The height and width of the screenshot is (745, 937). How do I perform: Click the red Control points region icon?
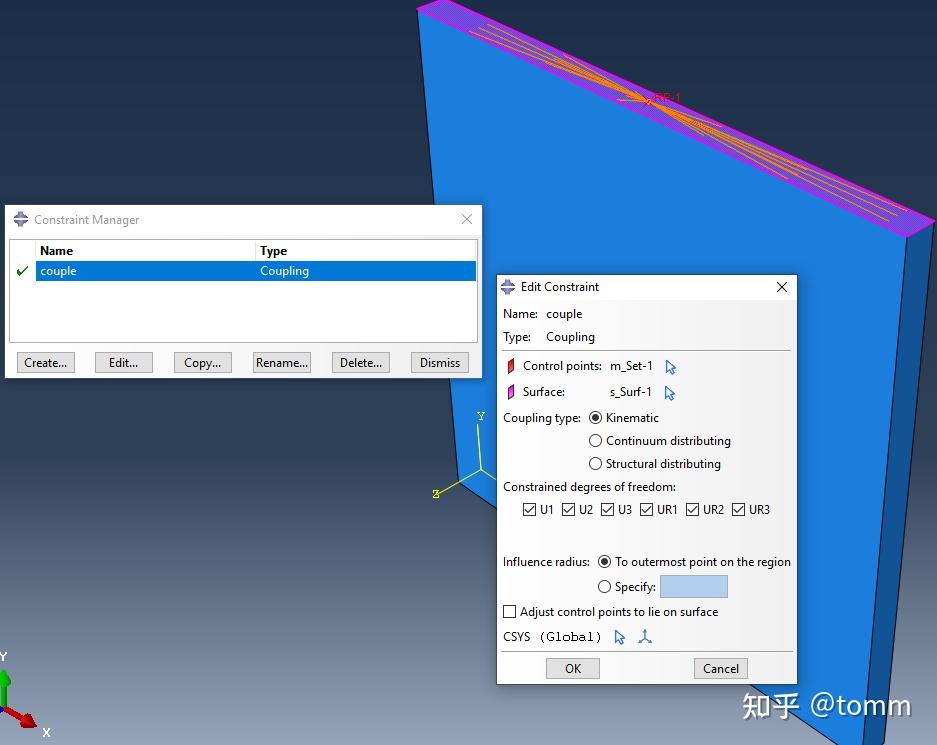tap(511, 366)
